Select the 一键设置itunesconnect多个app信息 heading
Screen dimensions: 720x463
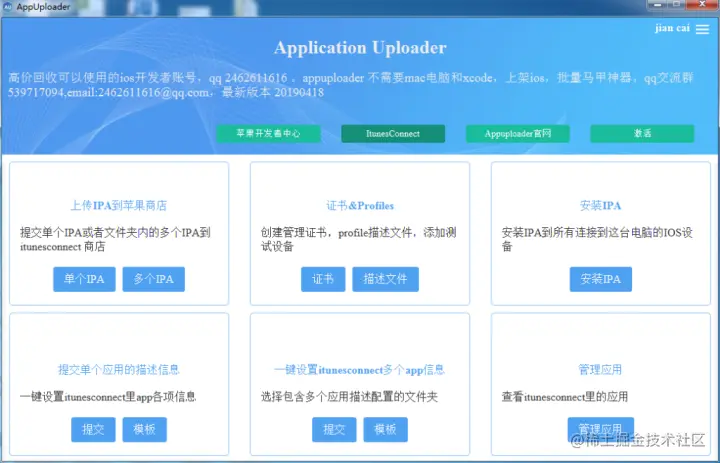tap(360, 370)
